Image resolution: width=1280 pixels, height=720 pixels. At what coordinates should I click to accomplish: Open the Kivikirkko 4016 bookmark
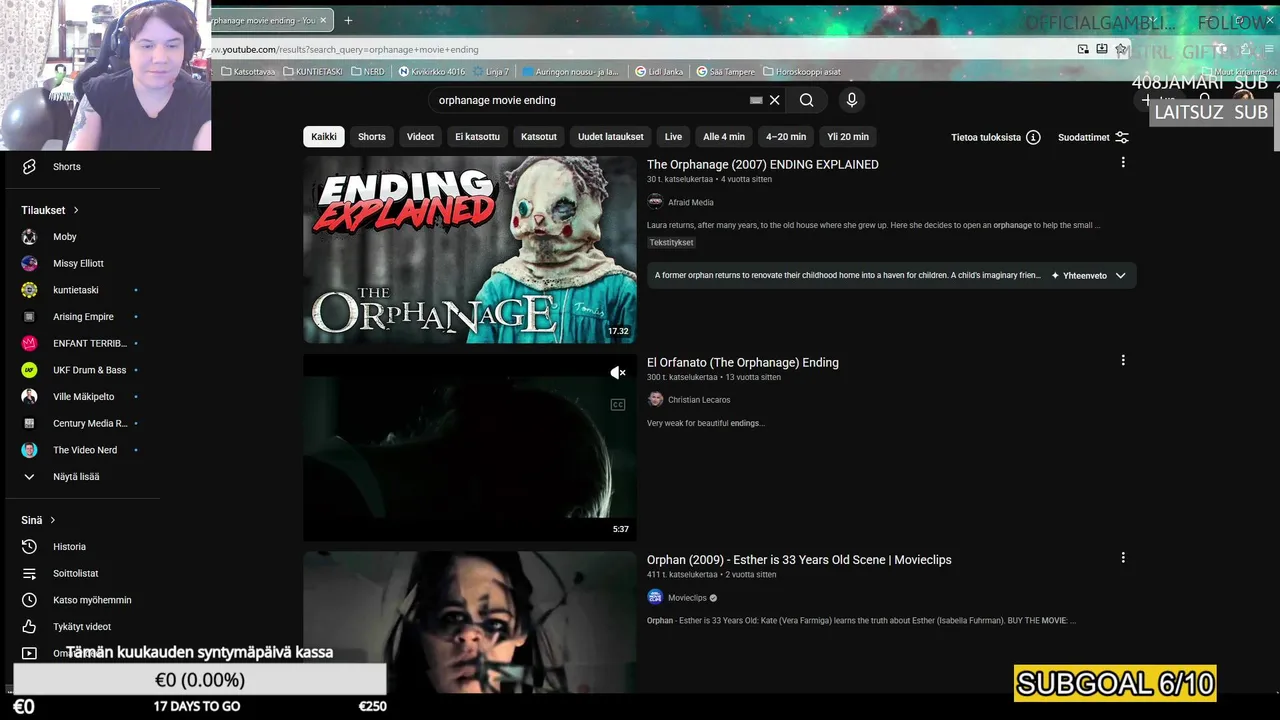tap(432, 72)
